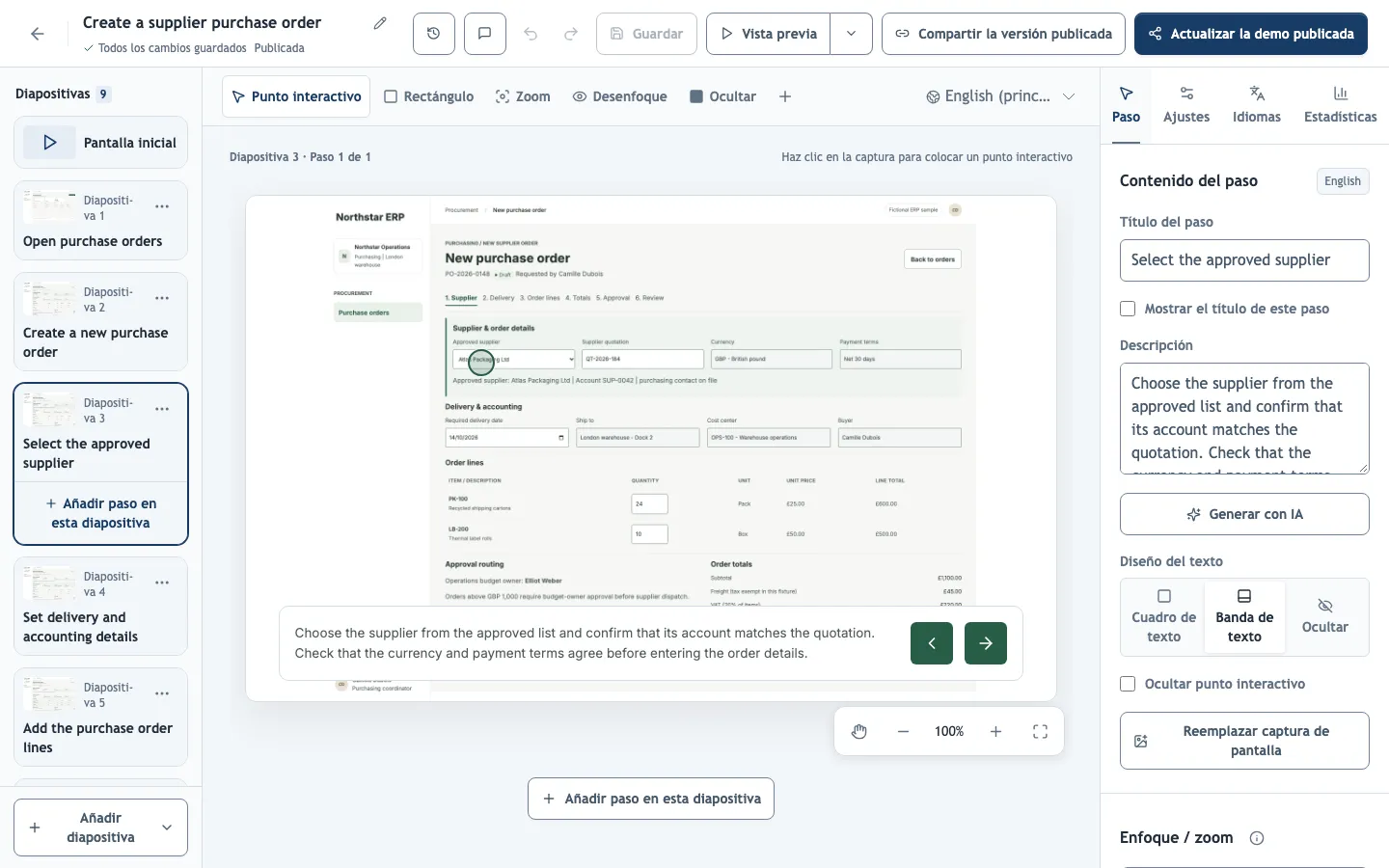The height and width of the screenshot is (868, 1389).
Task: Select the hand pan tool
Action: point(859,732)
